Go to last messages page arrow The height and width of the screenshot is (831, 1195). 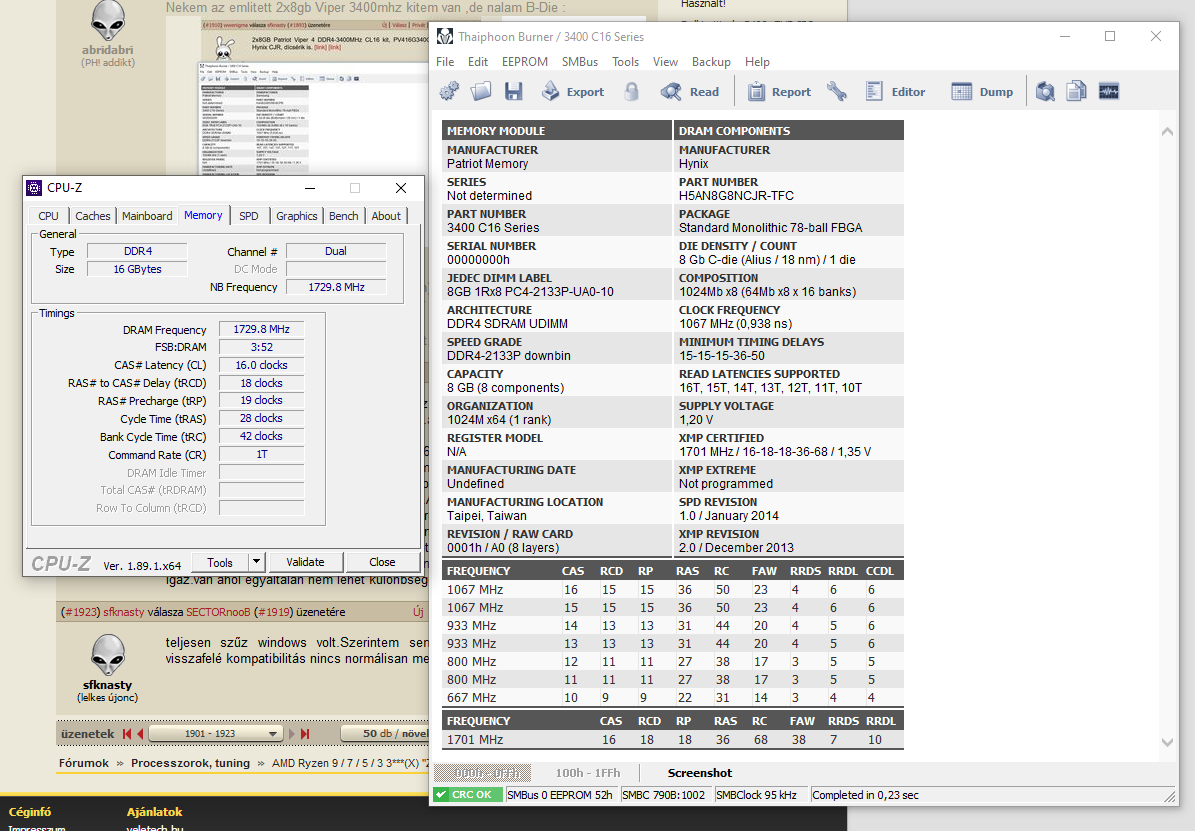305,733
